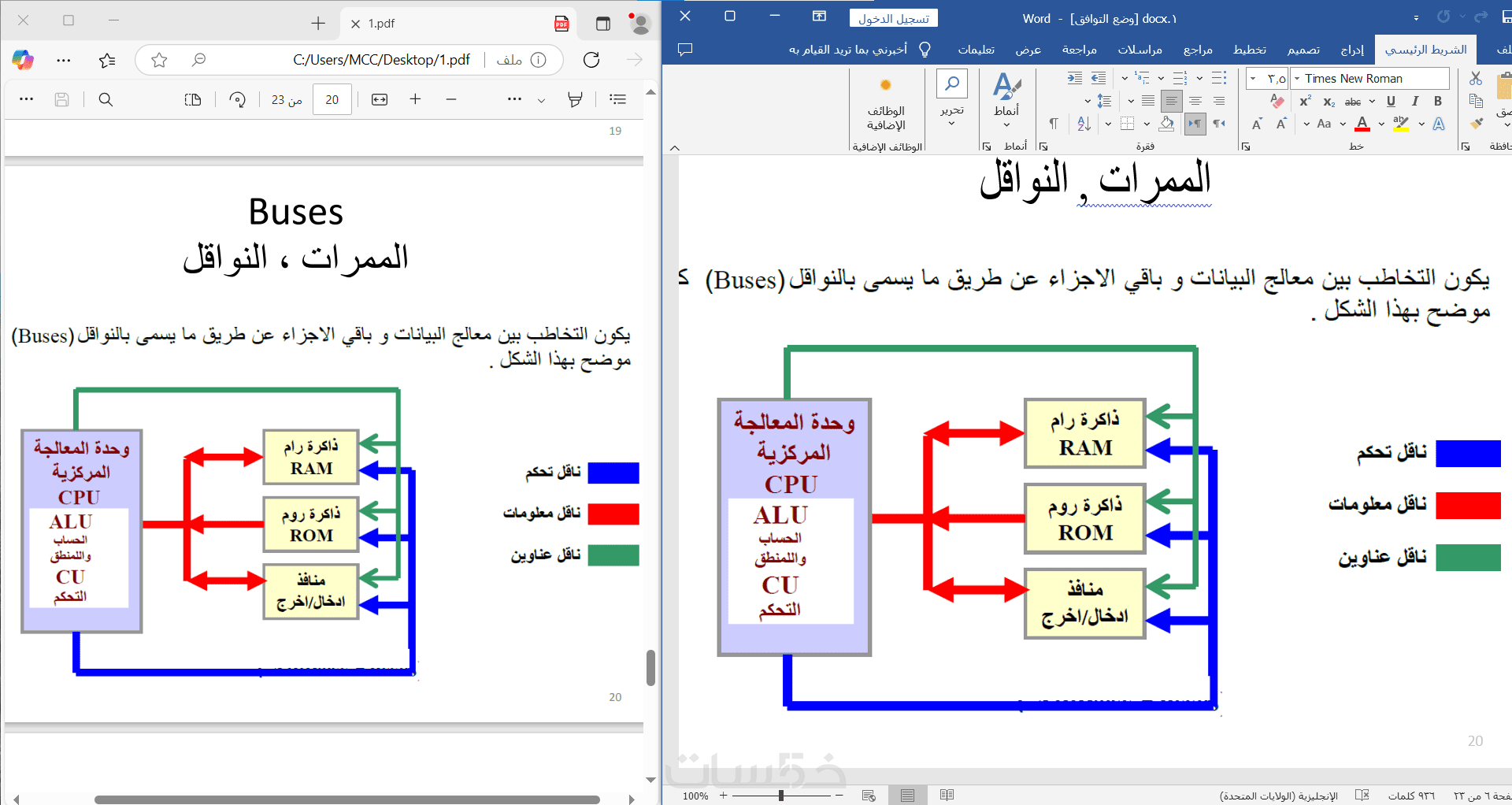The width and height of the screenshot is (1512, 805).
Task: Click the Web Layout view icon in Word status bar
Action: [869, 796]
